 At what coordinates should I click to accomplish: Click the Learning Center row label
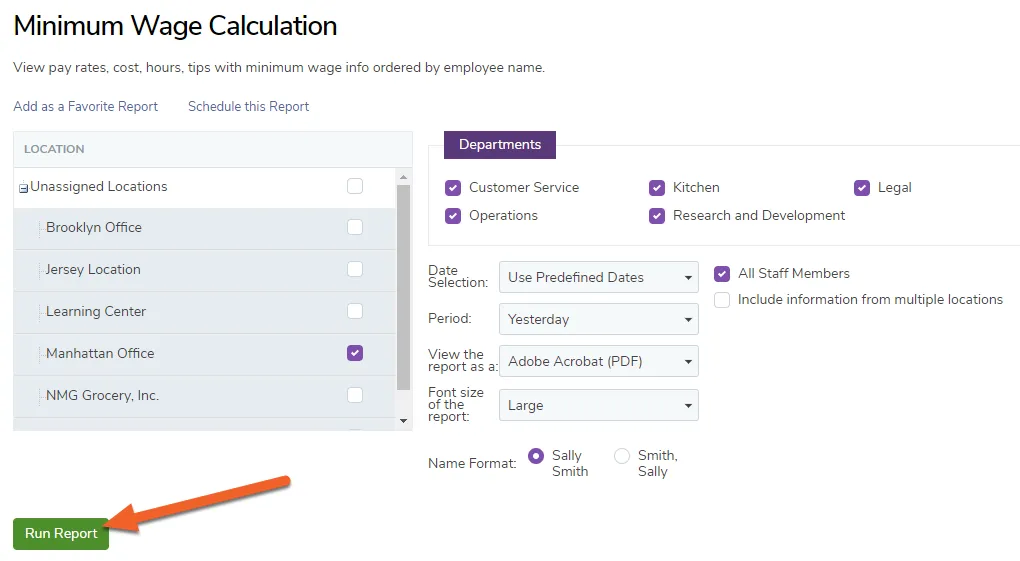coord(96,311)
